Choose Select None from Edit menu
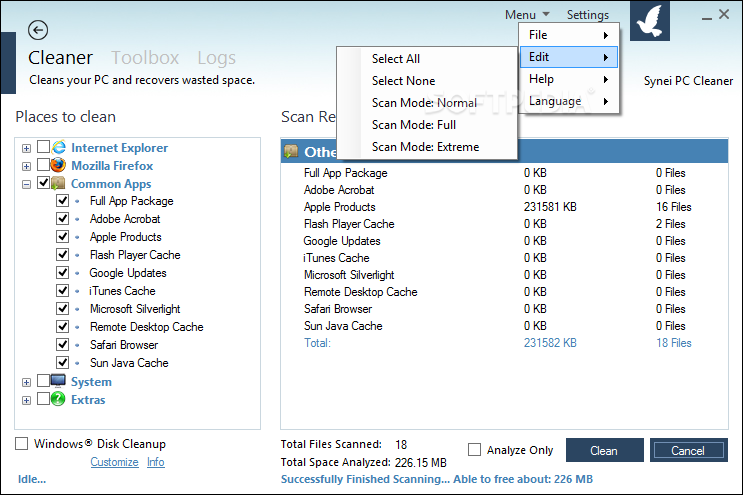 click(x=426, y=81)
